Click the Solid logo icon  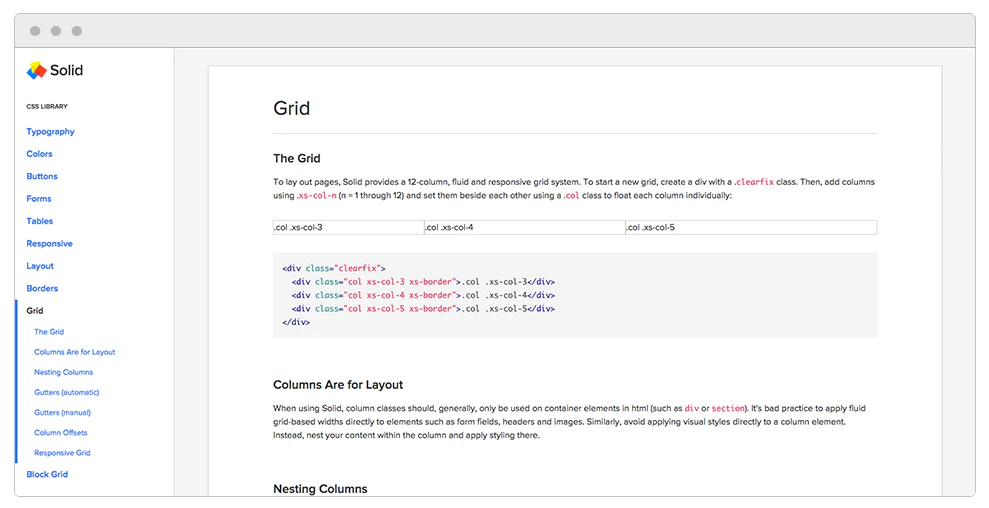coord(36,70)
